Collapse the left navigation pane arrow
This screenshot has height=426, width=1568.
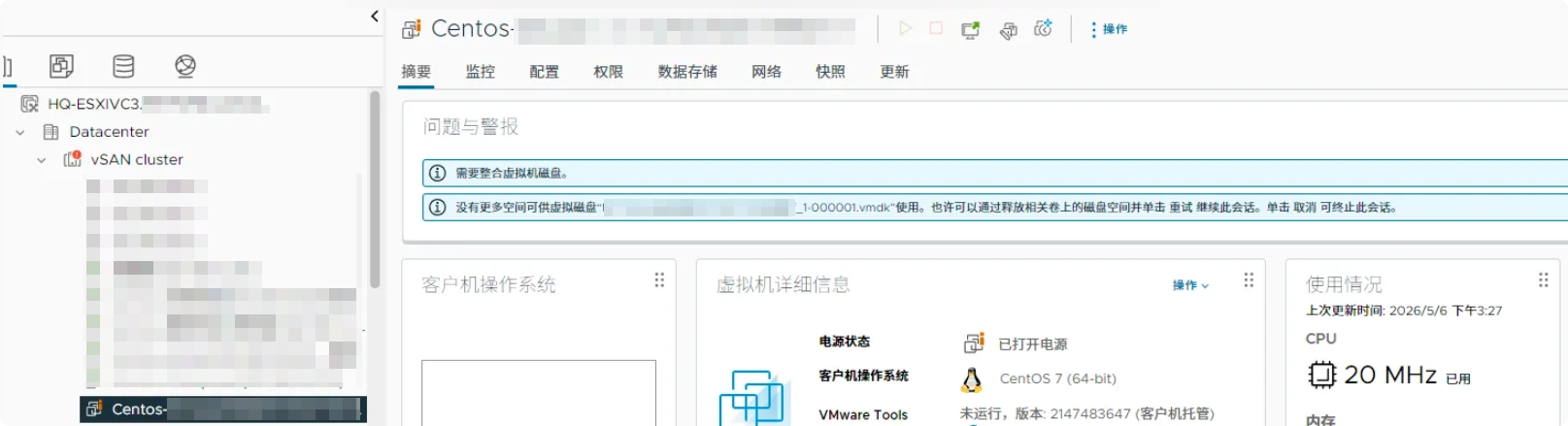click(x=375, y=16)
